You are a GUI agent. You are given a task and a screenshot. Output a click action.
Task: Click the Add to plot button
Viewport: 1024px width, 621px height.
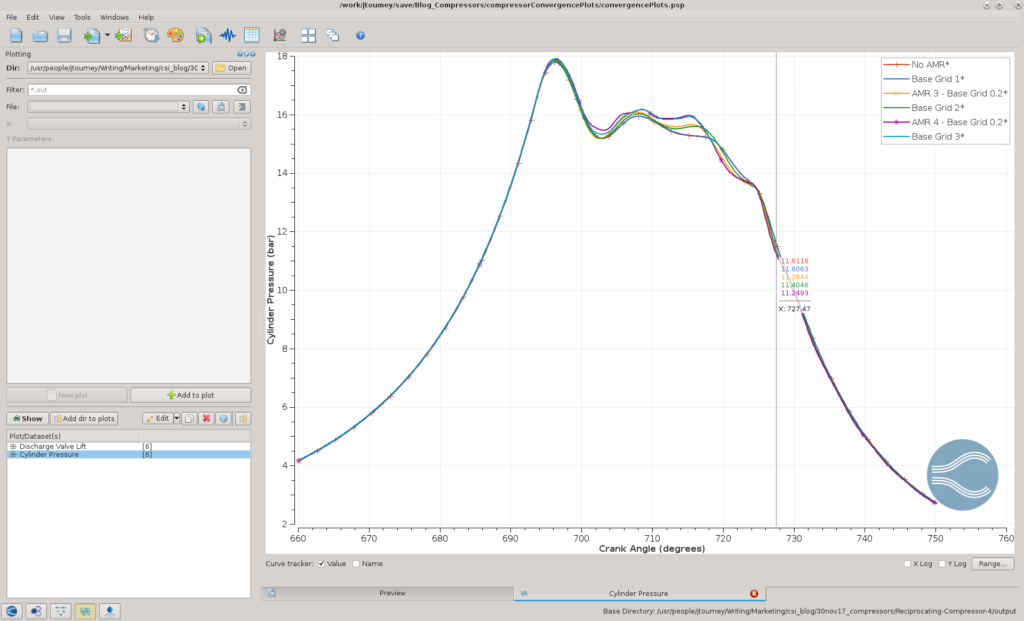pos(191,395)
